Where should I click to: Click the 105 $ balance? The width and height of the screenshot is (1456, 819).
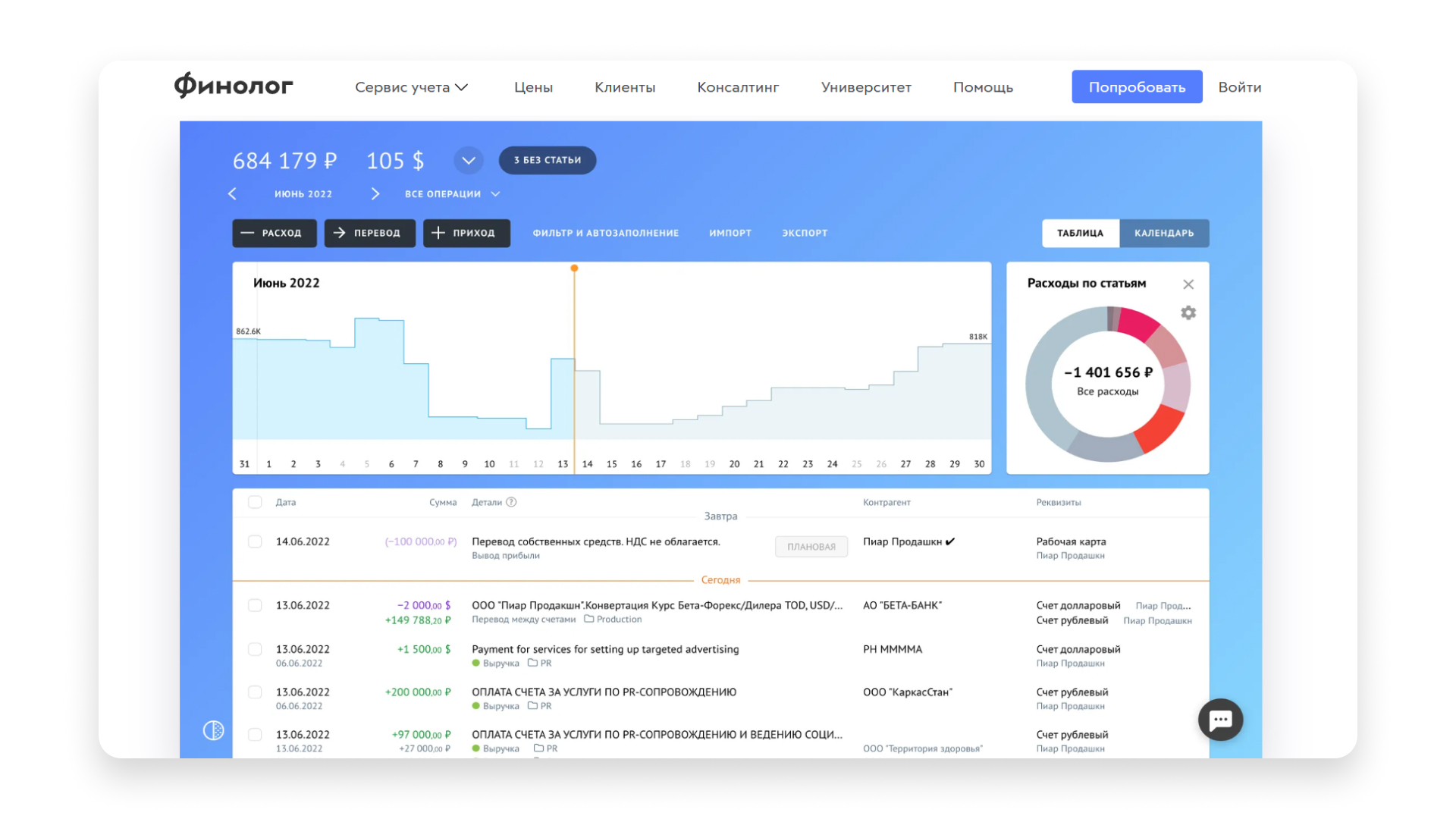[395, 161]
